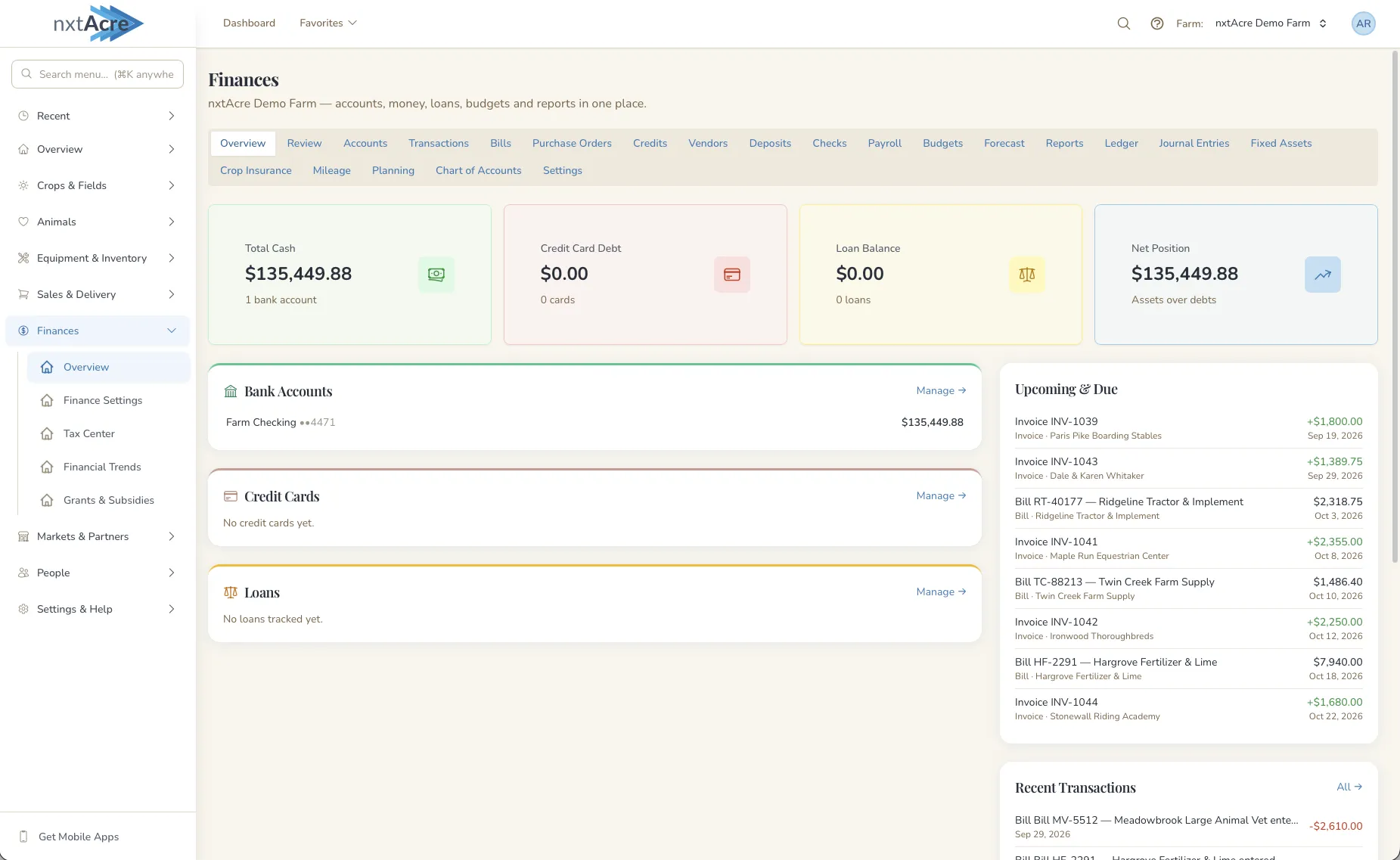Click the Net Position trend icon
The height and width of the screenshot is (860, 1400).
click(1323, 275)
